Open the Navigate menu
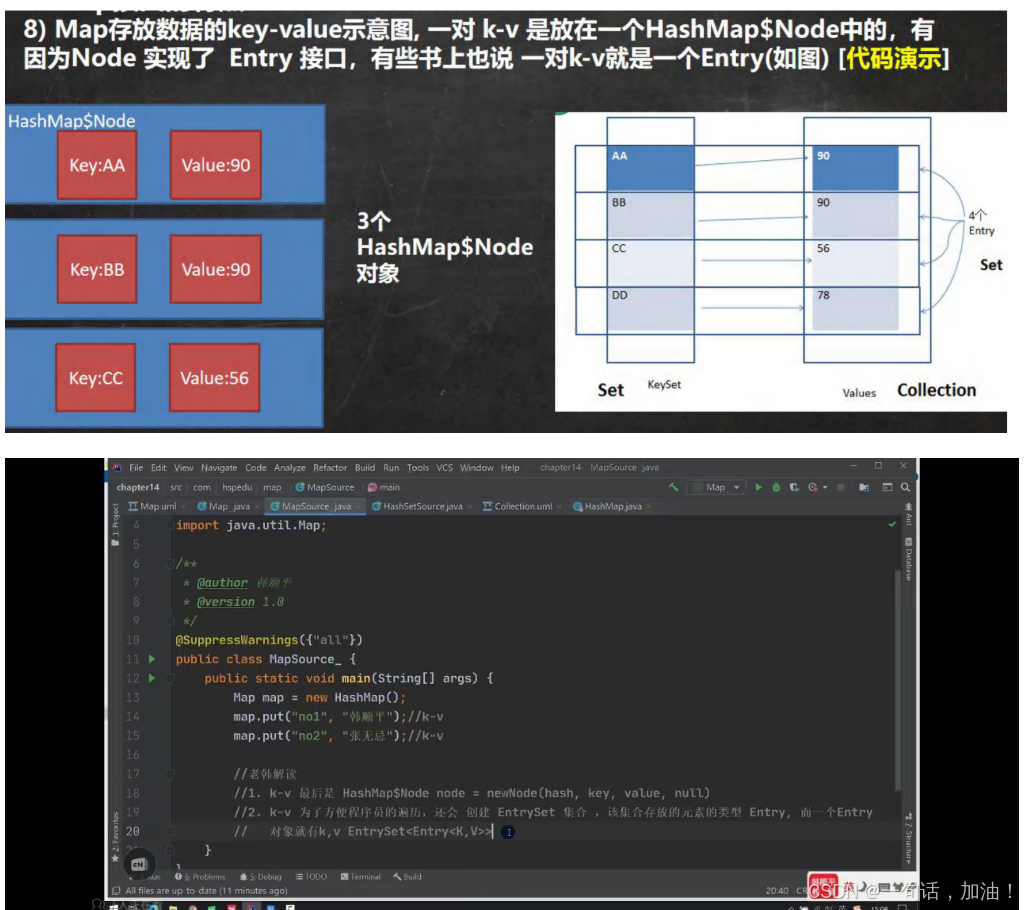The image size is (1024, 910). pos(219,468)
